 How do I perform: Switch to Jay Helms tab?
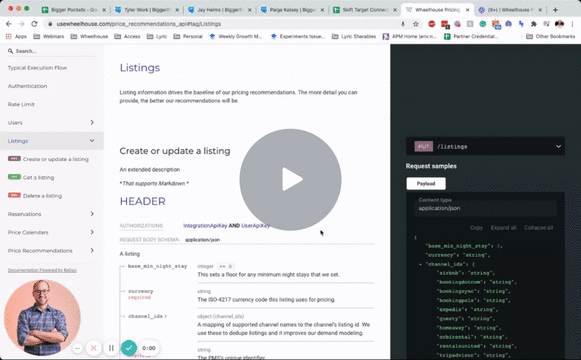click(x=220, y=10)
